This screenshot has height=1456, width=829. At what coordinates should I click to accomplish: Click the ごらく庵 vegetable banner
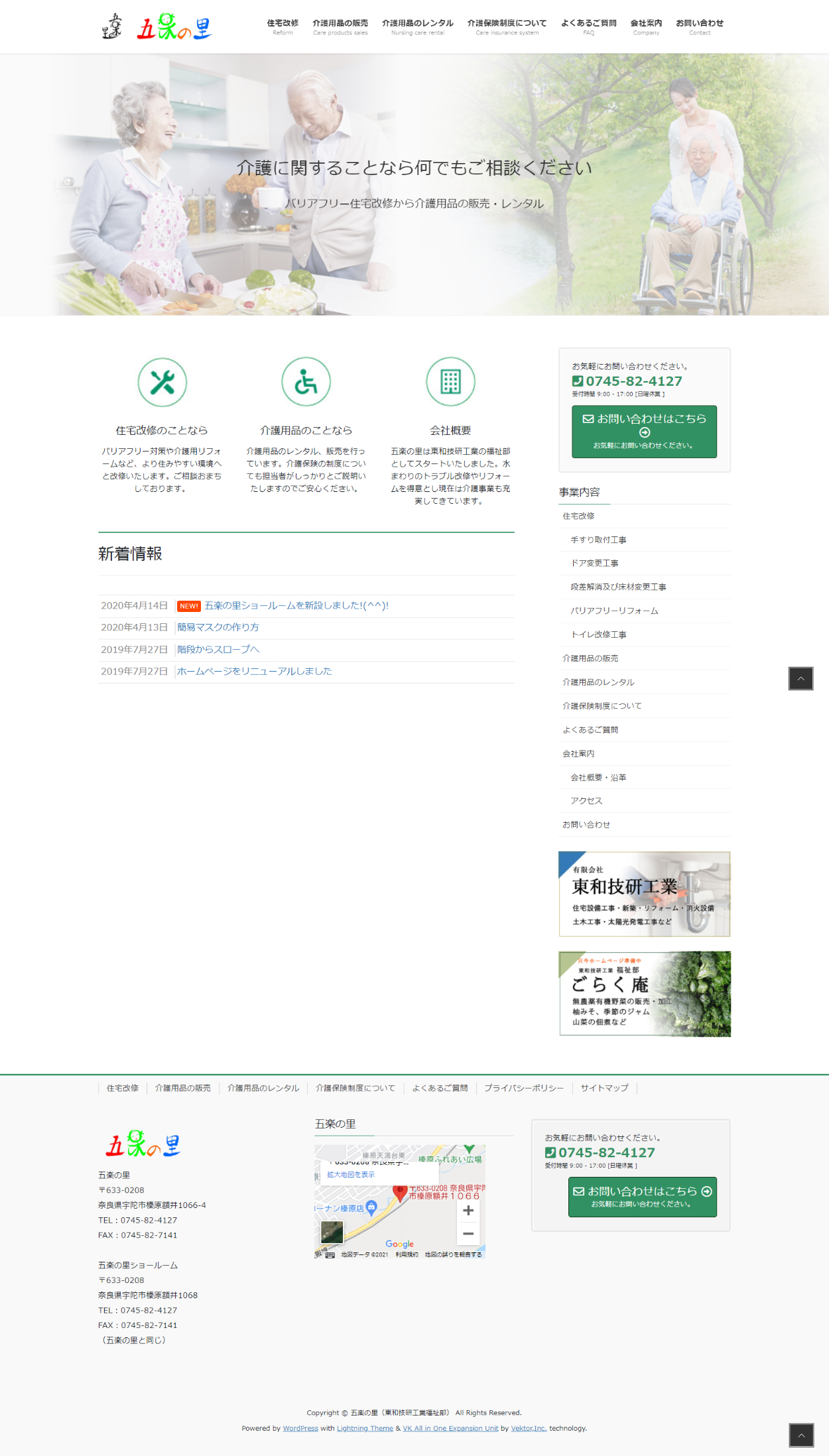[644, 993]
